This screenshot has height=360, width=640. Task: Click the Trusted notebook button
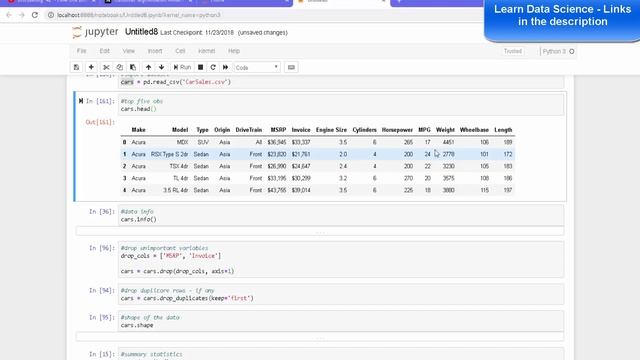[x=513, y=51]
